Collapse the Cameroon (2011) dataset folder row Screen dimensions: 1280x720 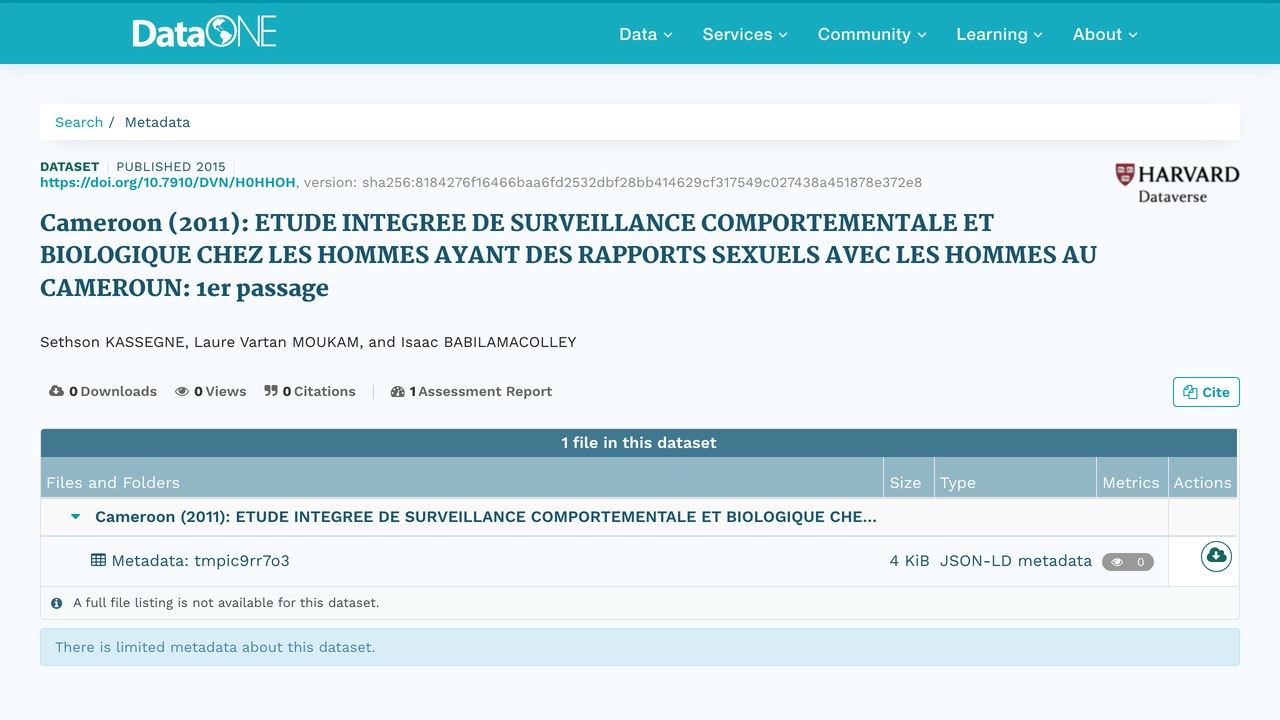click(x=75, y=517)
